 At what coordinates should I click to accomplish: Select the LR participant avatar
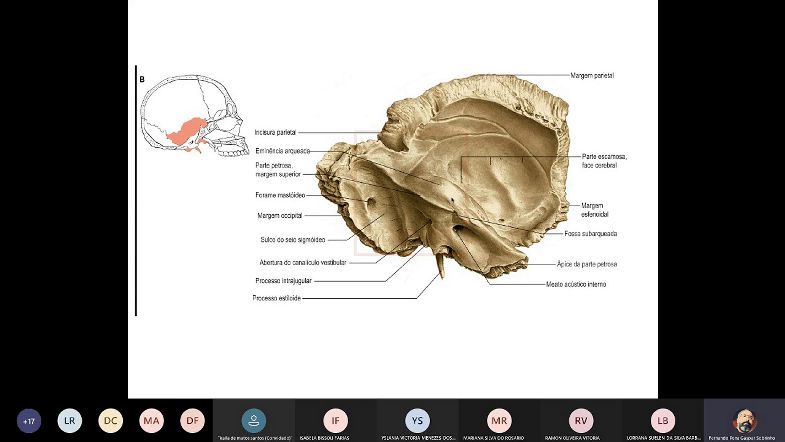coord(69,421)
